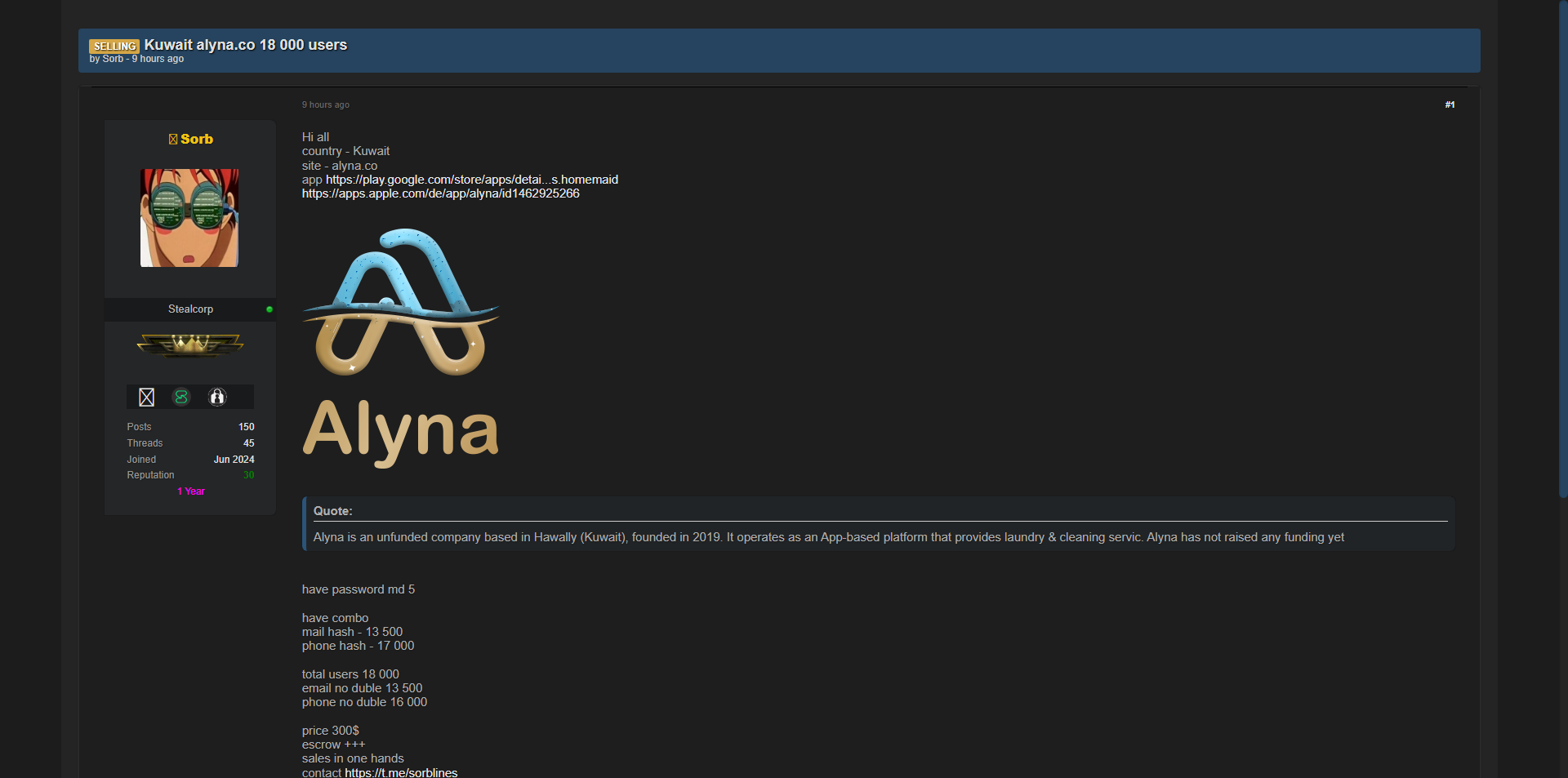The width and height of the screenshot is (1568, 778).
Task: Open the apps.apple.com Alyna link
Action: 440,193
